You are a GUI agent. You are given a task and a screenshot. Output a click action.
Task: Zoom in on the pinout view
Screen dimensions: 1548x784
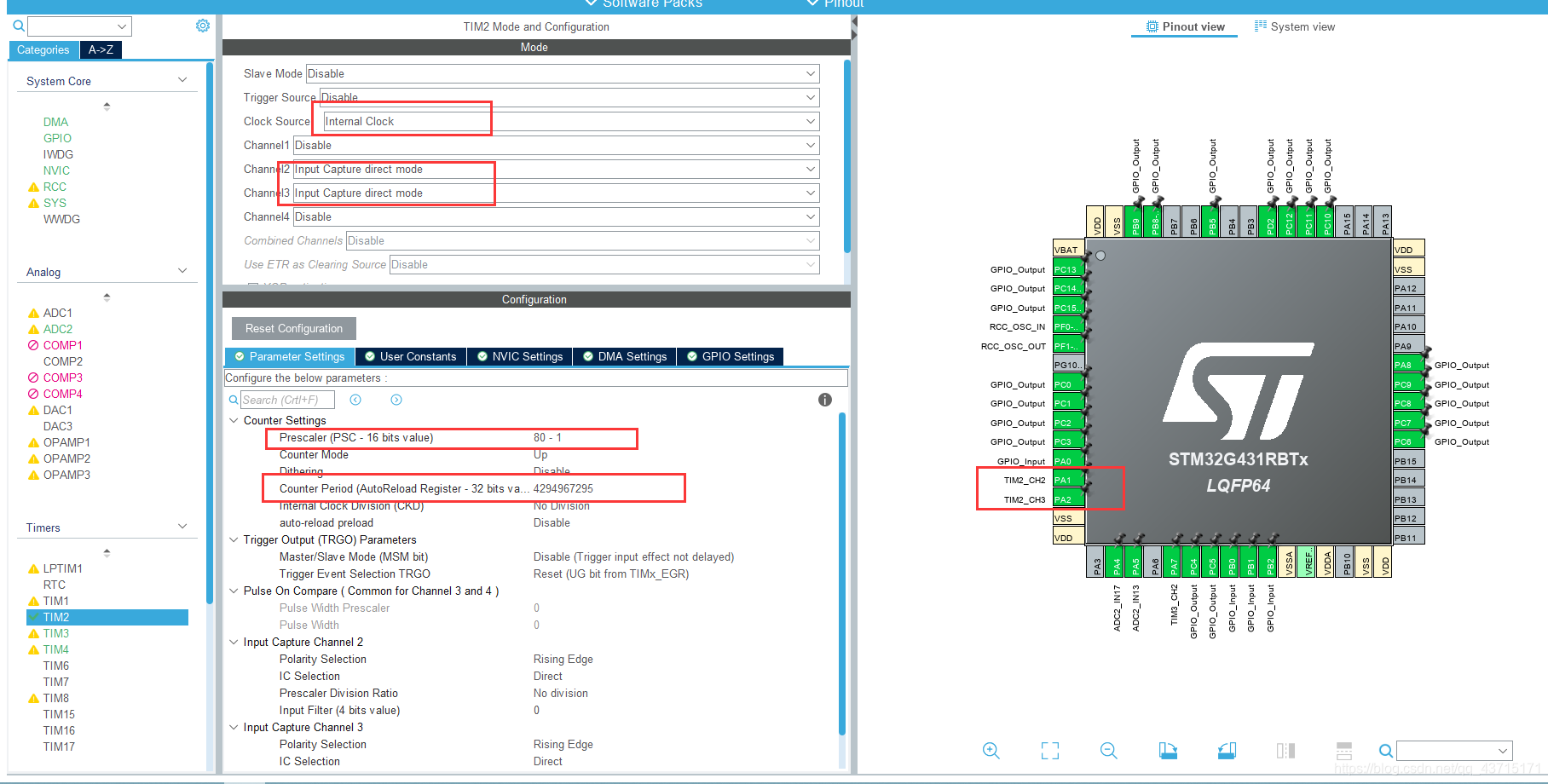click(x=991, y=751)
